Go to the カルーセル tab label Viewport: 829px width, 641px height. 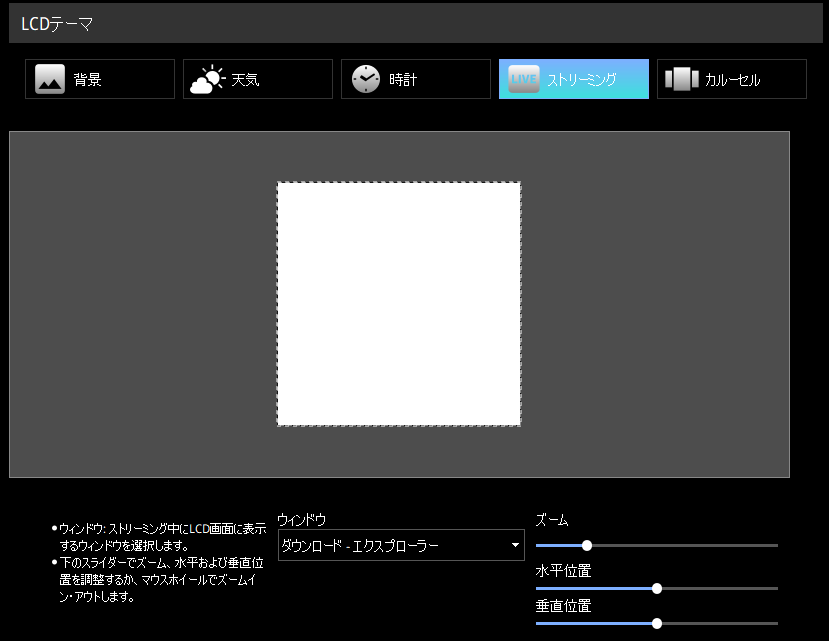(732, 80)
